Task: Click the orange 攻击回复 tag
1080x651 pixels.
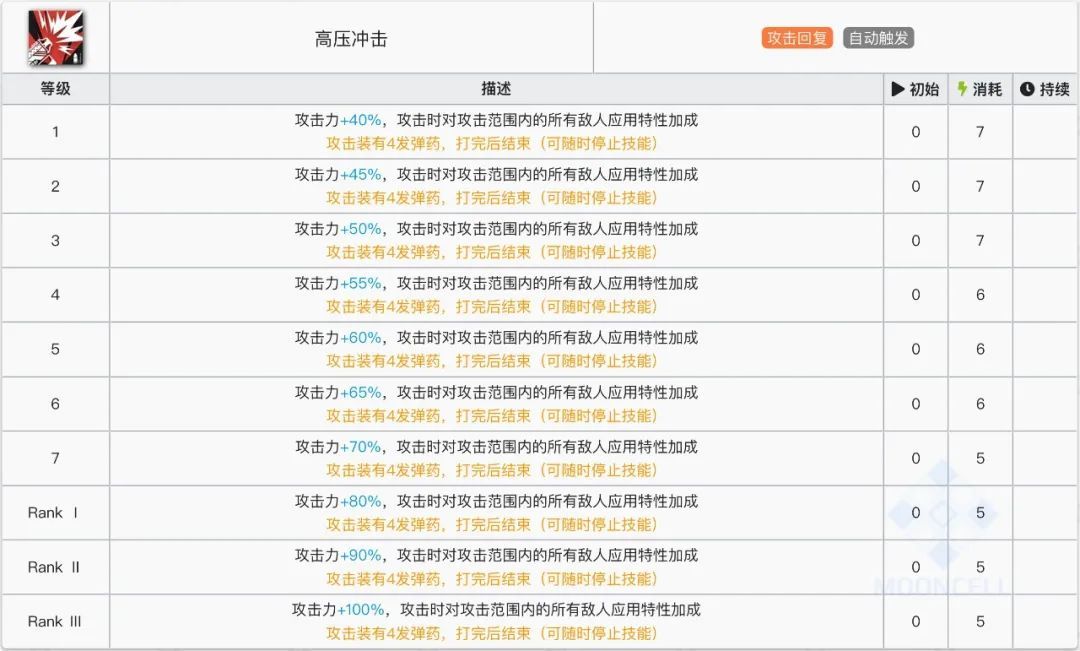Action: click(797, 39)
